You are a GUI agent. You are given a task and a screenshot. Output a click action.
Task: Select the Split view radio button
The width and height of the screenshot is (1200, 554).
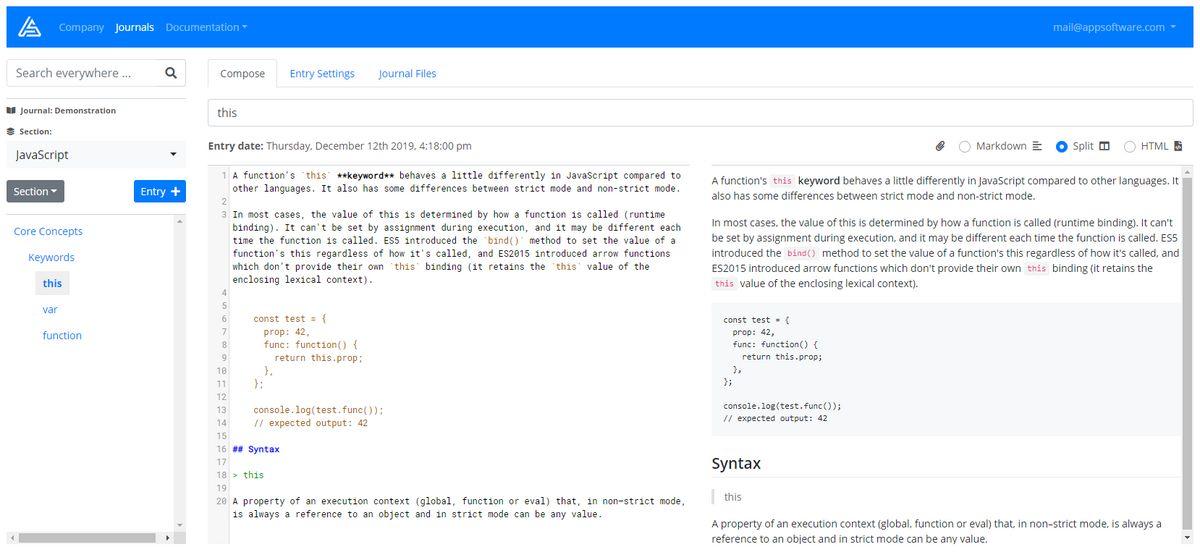coord(1062,147)
